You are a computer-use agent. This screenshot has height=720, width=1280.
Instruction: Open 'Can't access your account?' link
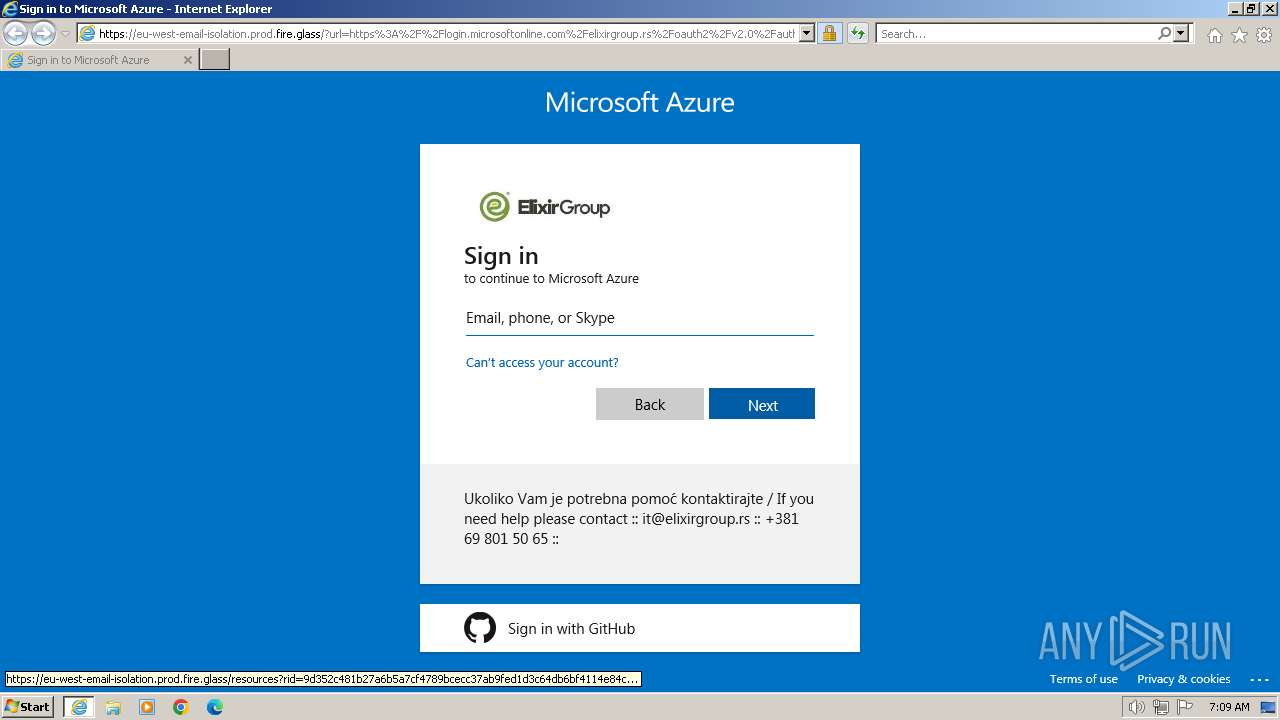pyautogui.click(x=542, y=362)
